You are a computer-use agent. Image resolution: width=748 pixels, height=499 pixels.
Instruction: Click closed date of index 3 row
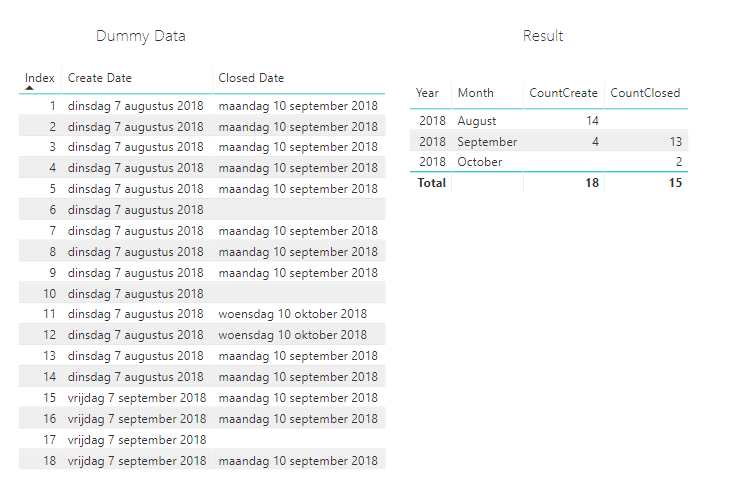click(298, 147)
